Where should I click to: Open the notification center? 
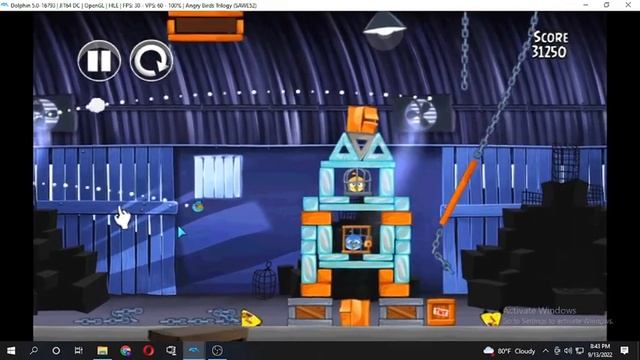624,351
